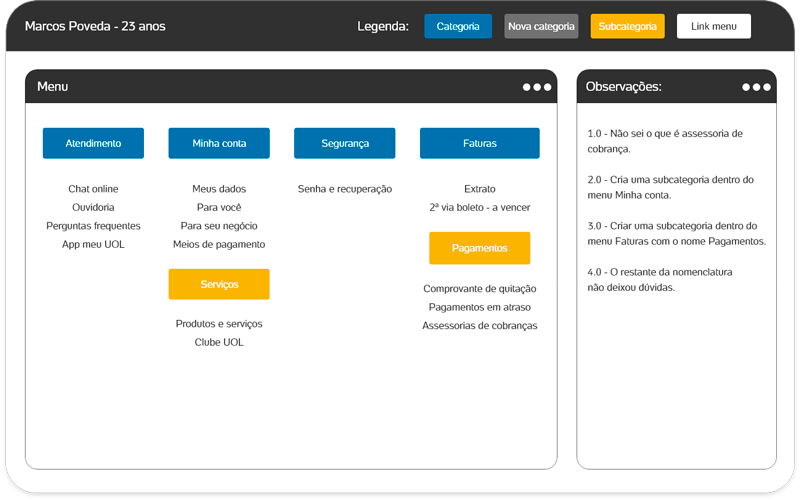The width and height of the screenshot is (800, 500).
Task: Open the Chat online link
Action: click(93, 189)
